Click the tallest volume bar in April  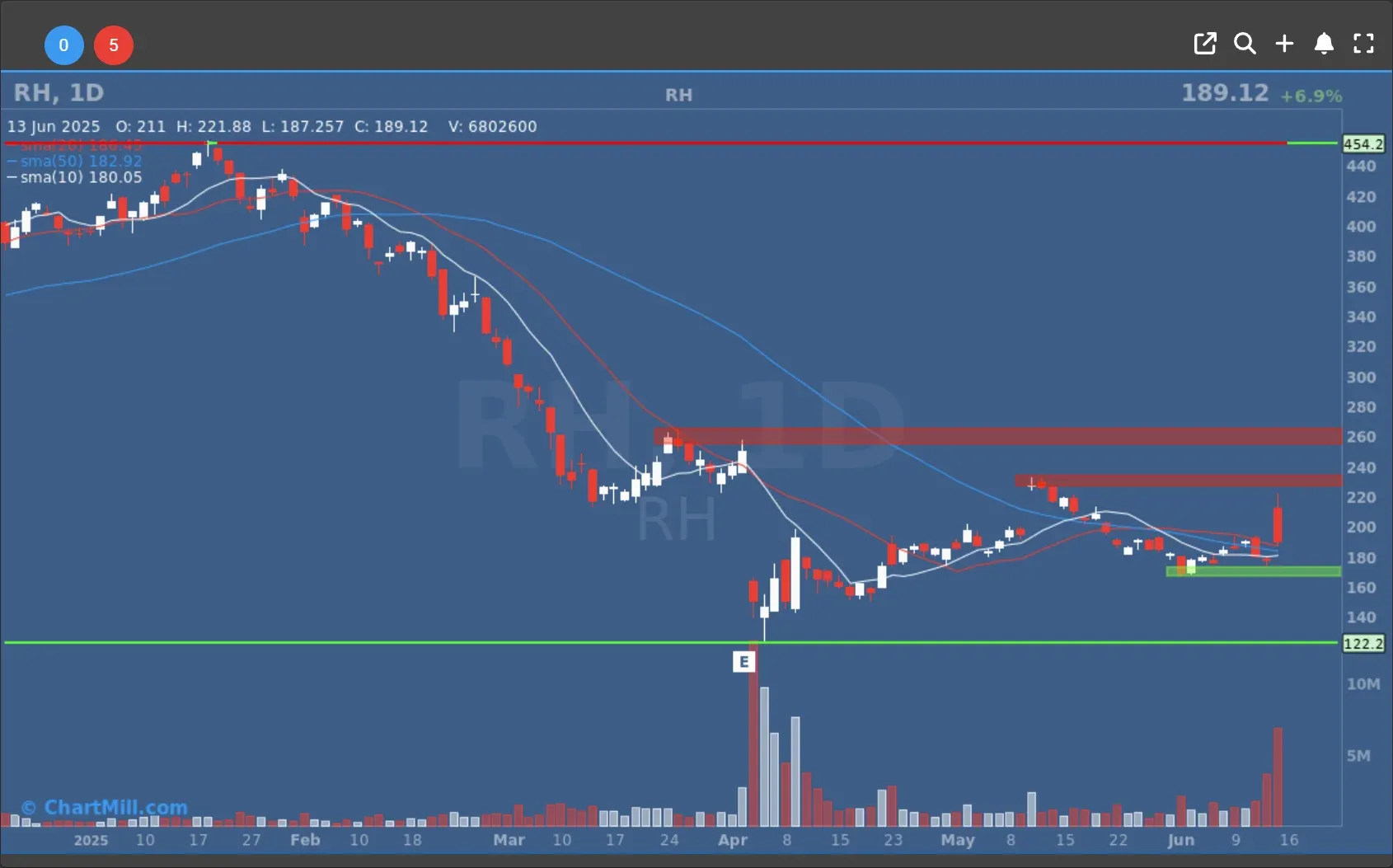753,742
